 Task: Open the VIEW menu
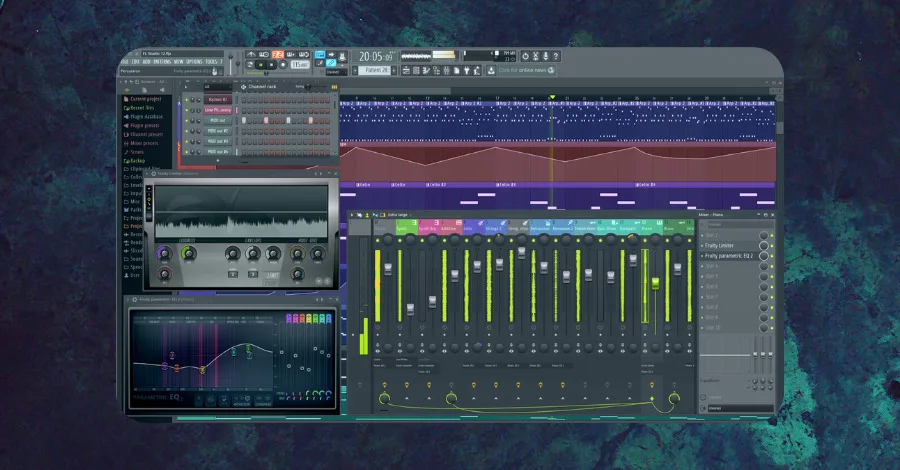179,62
